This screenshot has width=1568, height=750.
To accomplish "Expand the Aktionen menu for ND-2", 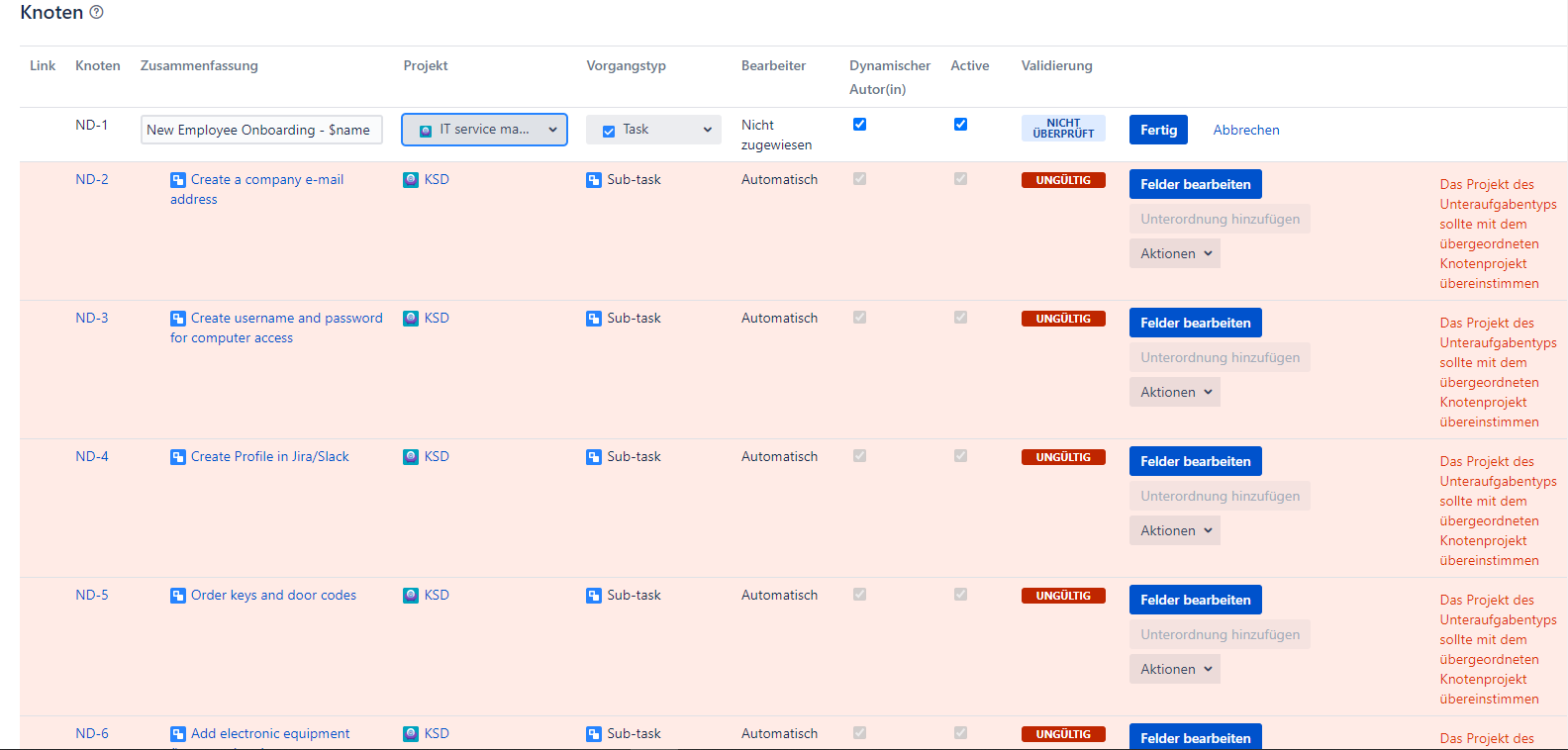I will point(1174,254).
